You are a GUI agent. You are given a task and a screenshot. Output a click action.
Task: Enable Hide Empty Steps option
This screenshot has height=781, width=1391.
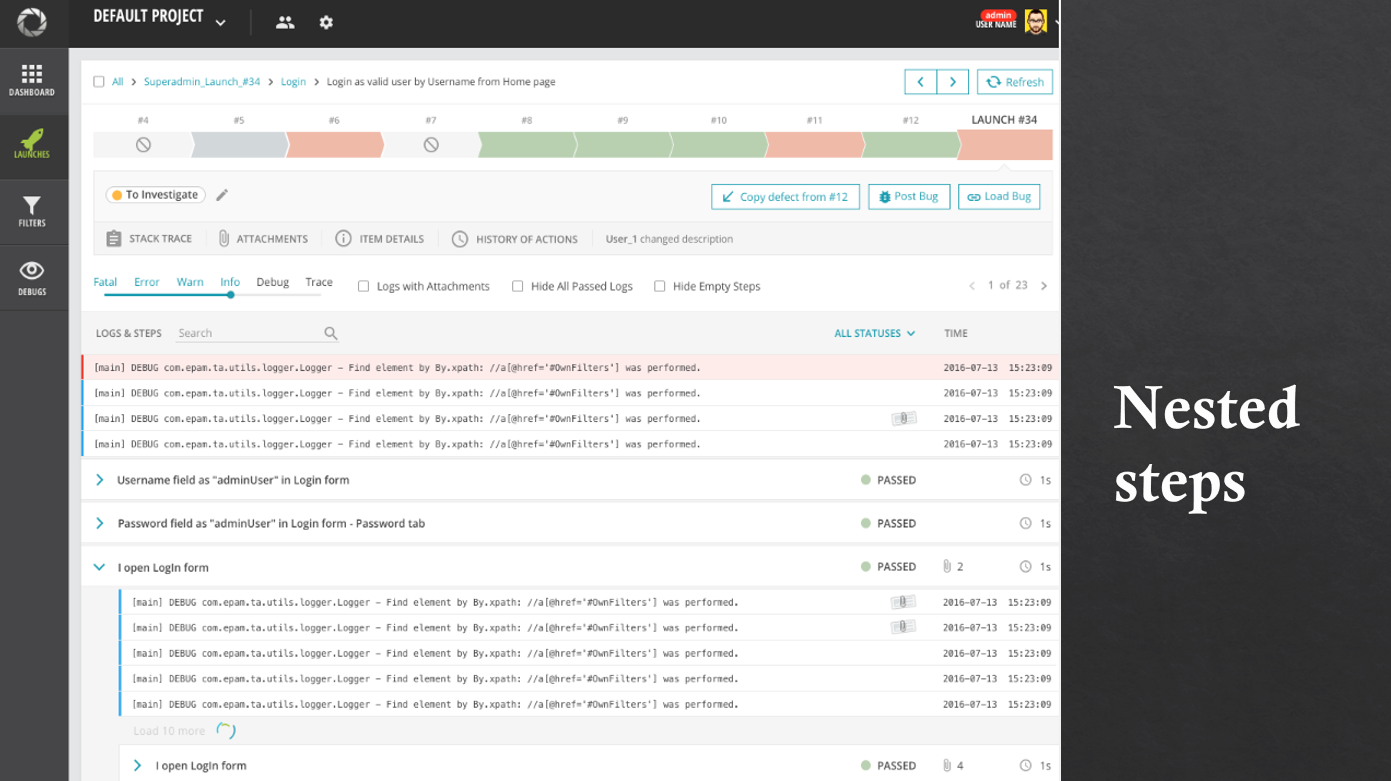pos(659,286)
